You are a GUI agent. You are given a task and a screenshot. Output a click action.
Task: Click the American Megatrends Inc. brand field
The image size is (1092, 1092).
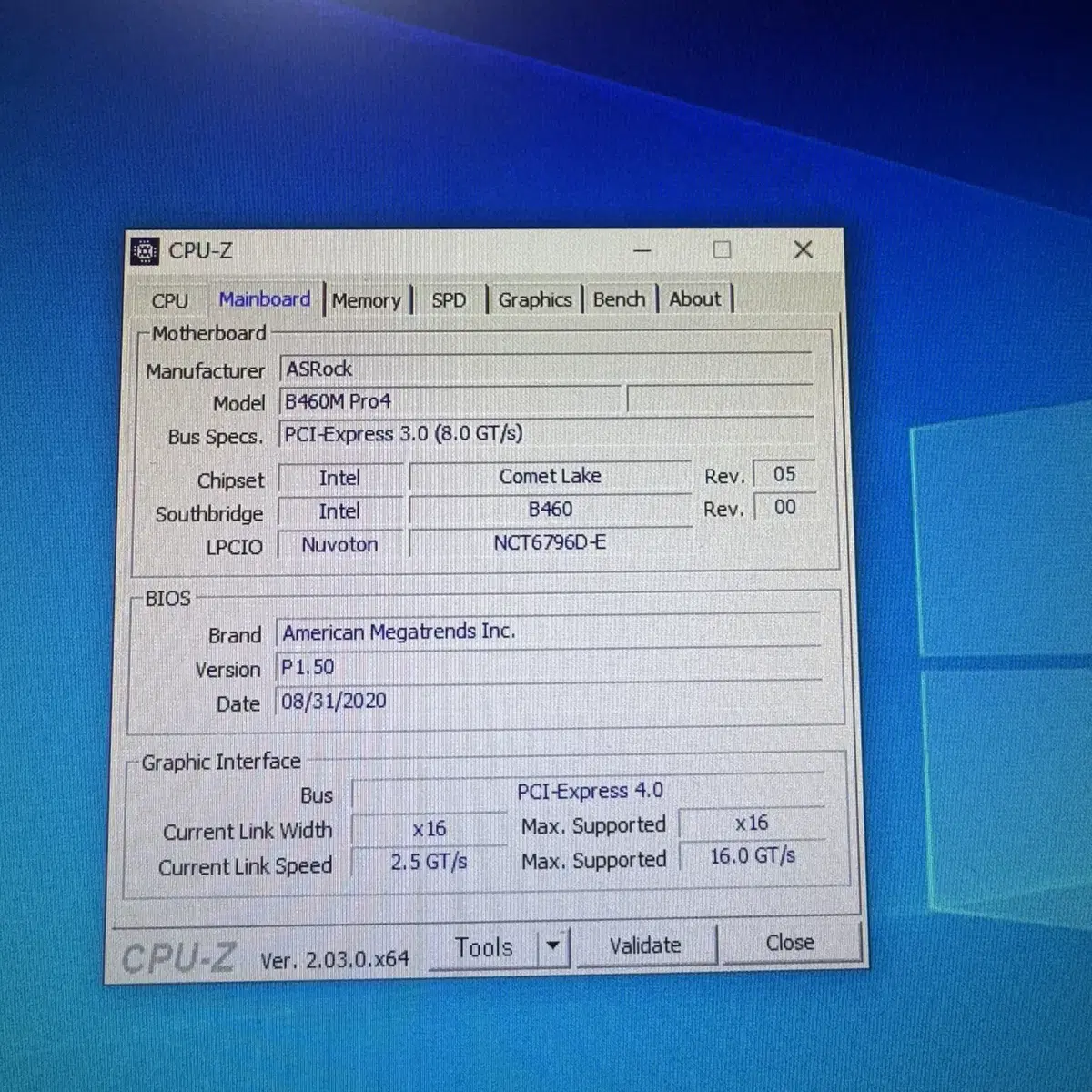[547, 631]
